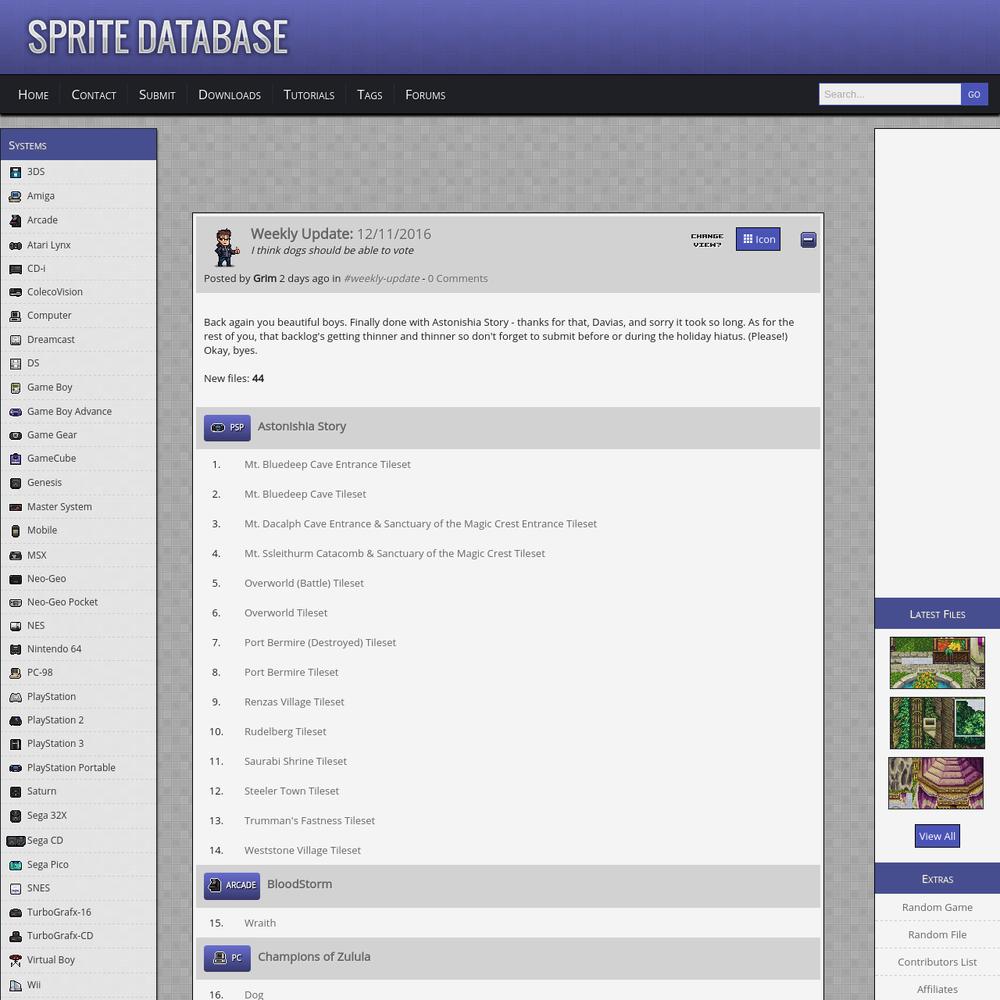Open the PSP system badge for Astonishia Story

point(227,427)
